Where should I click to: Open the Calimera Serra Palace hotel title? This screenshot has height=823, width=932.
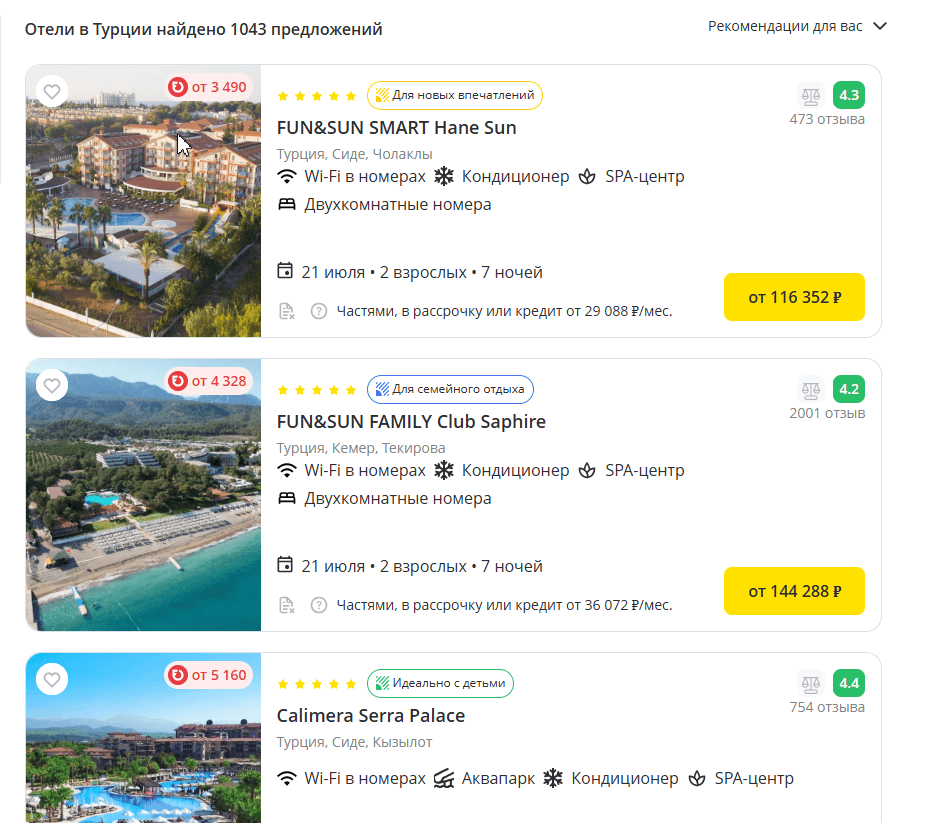tap(370, 716)
